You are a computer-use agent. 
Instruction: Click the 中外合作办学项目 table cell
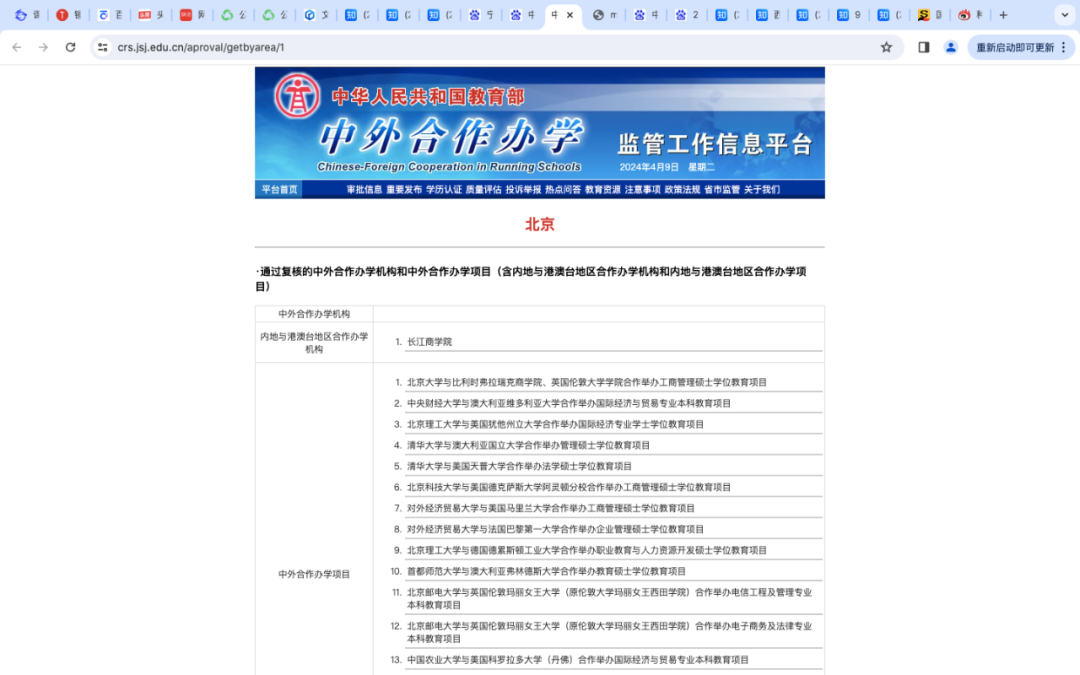click(314, 574)
